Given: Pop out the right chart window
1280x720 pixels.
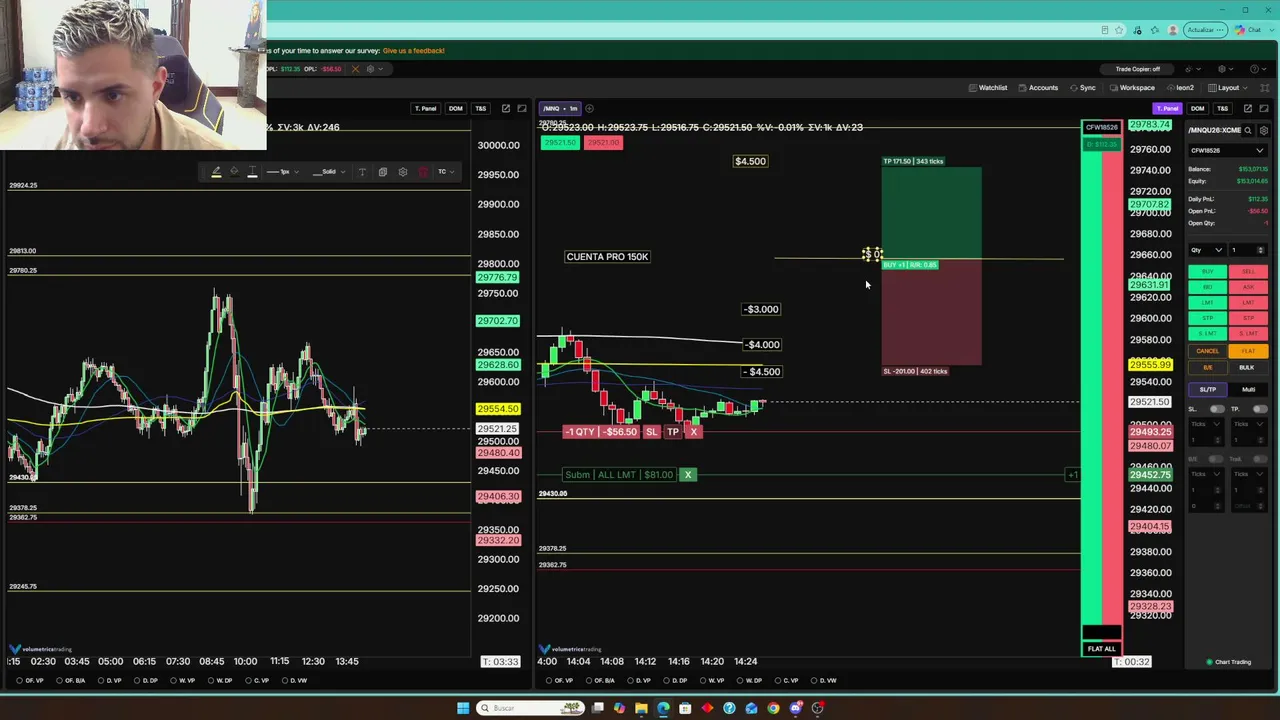Looking at the screenshot, I should [x=1247, y=108].
